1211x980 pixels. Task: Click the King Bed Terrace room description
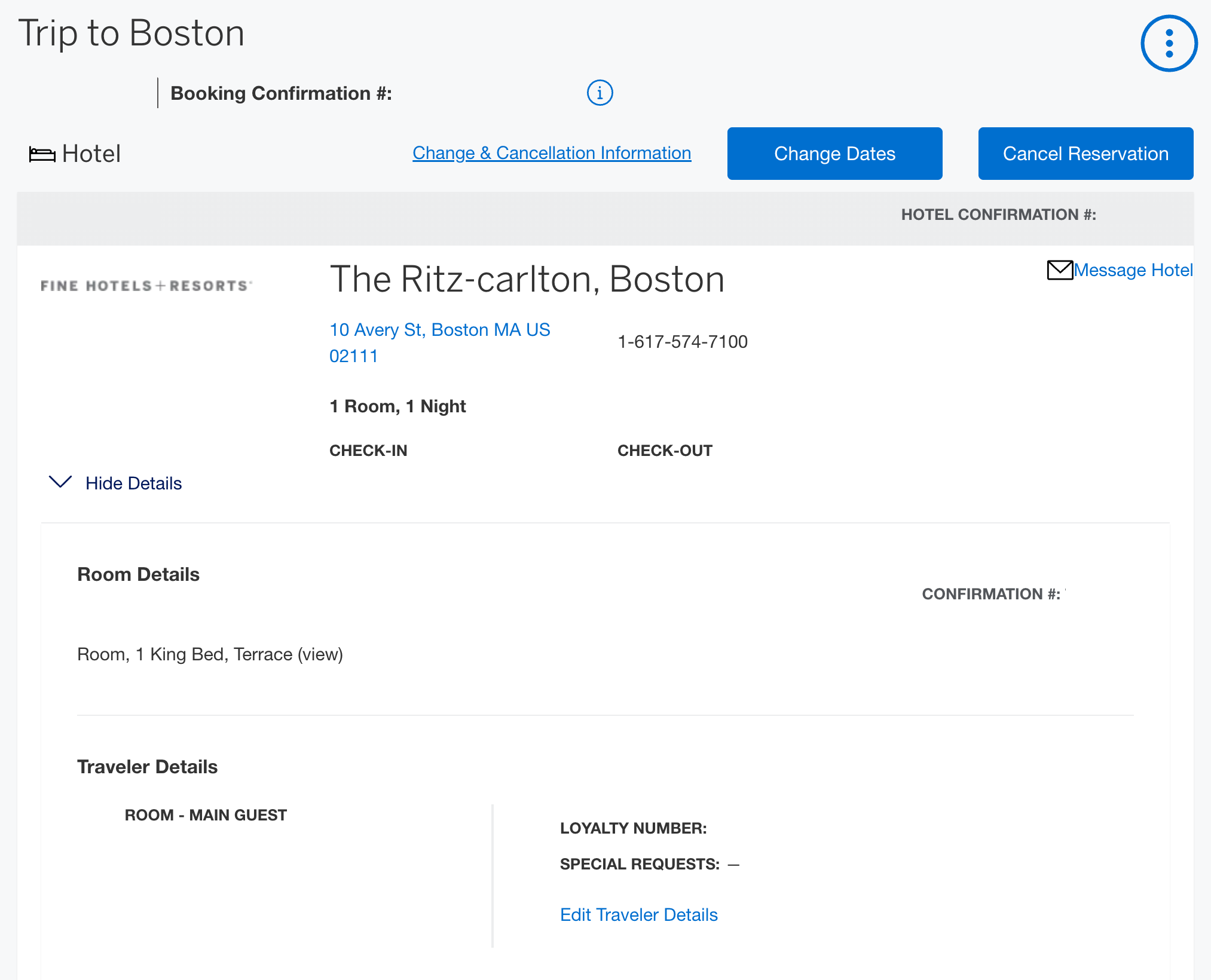coord(210,654)
